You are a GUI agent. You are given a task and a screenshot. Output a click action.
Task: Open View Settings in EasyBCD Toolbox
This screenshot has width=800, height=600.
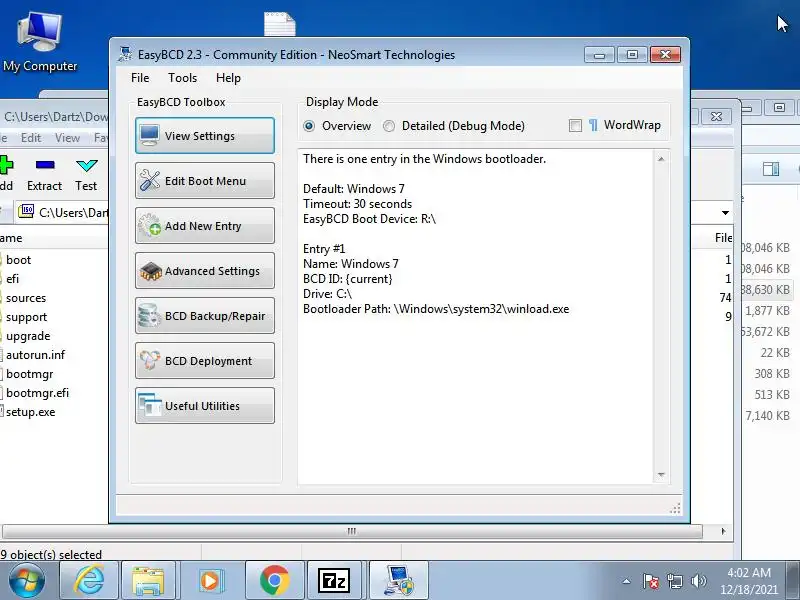(205, 136)
